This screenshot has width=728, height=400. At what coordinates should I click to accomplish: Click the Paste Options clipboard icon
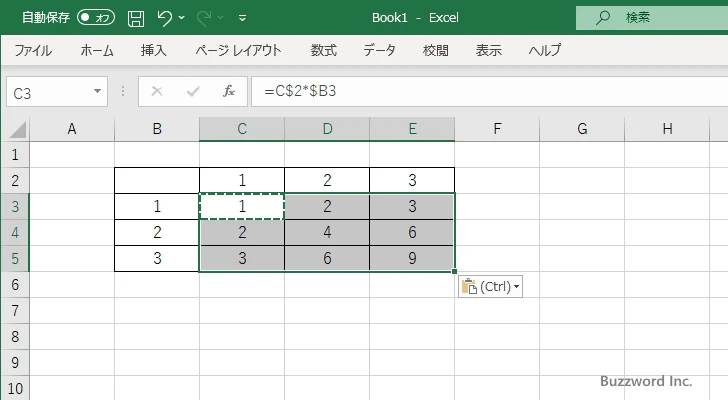[469, 287]
